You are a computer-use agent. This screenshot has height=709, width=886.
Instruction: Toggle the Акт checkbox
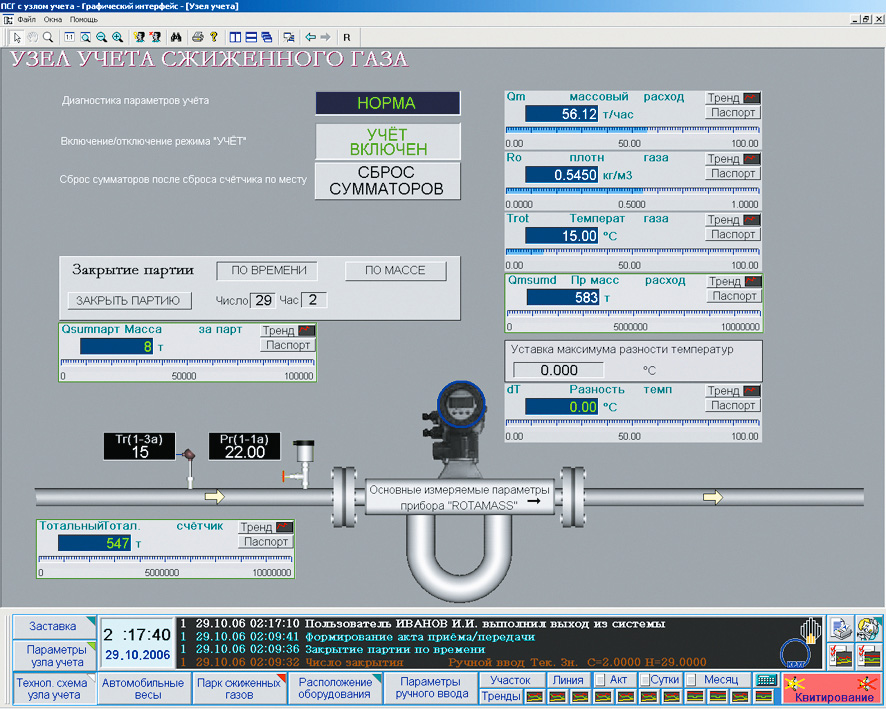point(600,680)
